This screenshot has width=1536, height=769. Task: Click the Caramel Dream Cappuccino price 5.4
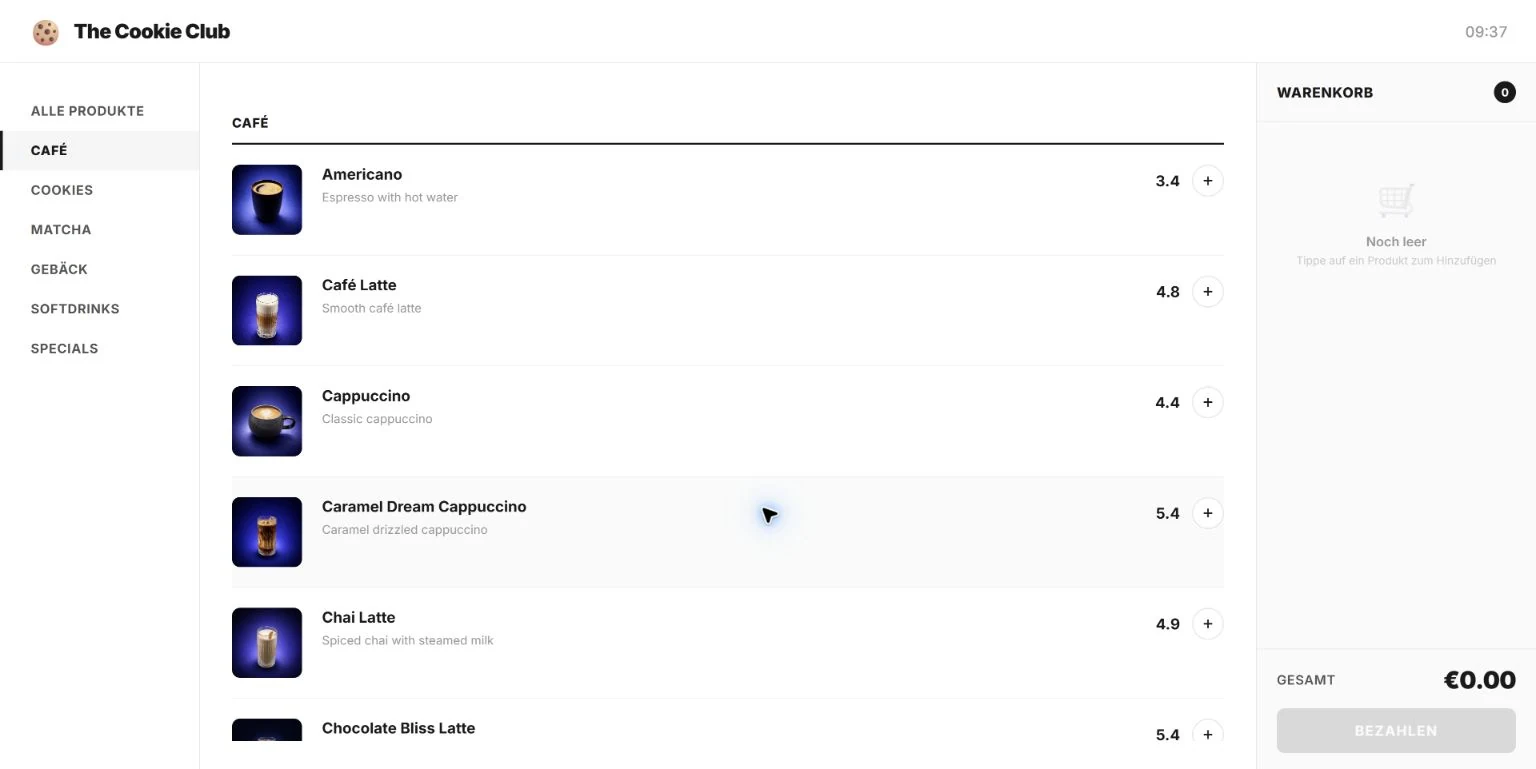pos(1168,513)
